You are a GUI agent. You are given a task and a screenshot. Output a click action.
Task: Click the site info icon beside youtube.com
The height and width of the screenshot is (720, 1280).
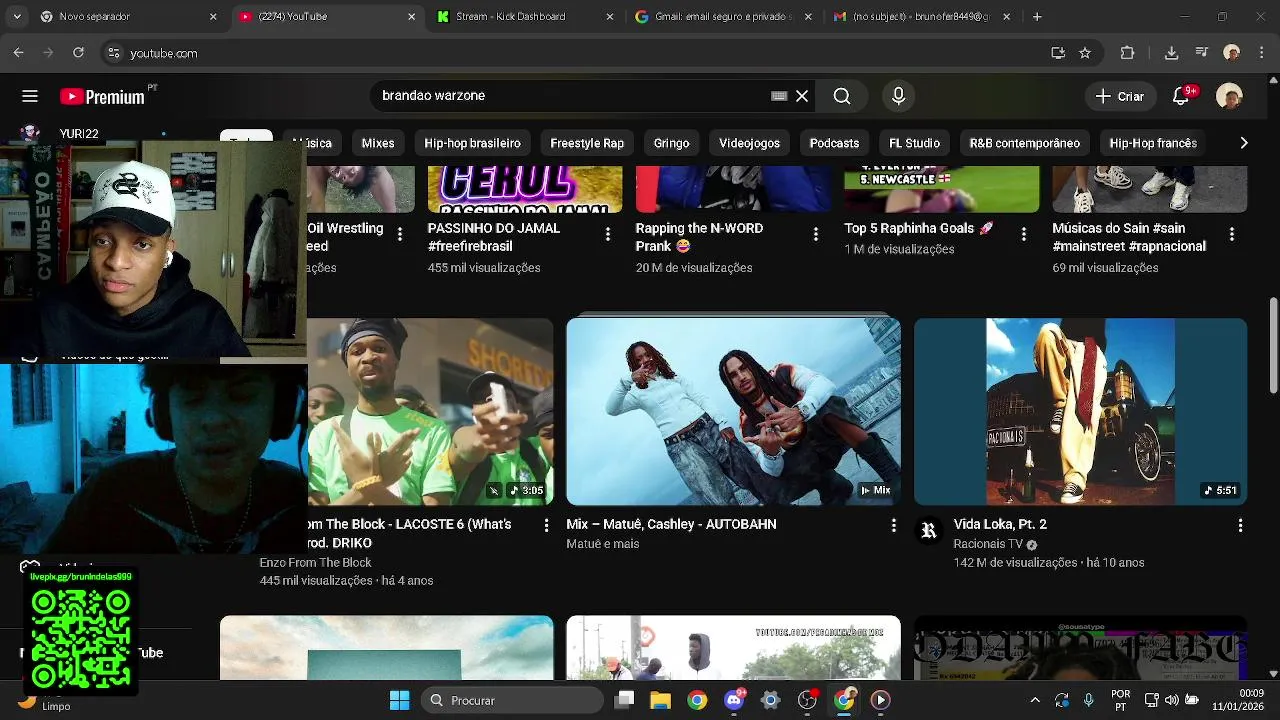(x=113, y=53)
